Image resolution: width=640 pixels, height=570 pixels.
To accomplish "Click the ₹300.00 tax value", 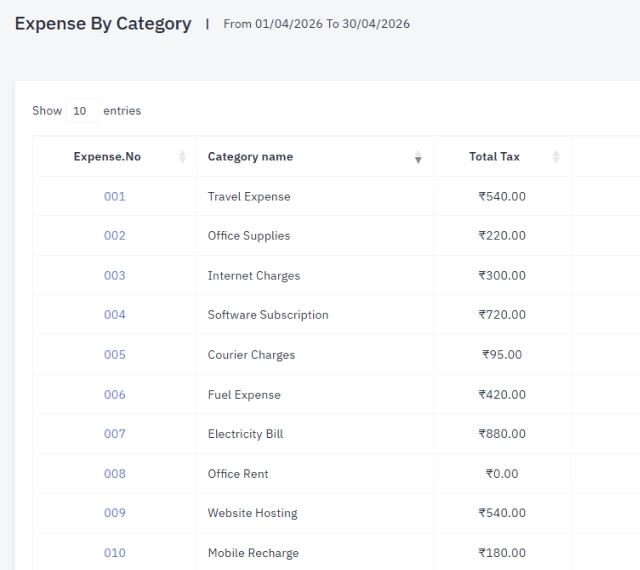I will point(502,276).
